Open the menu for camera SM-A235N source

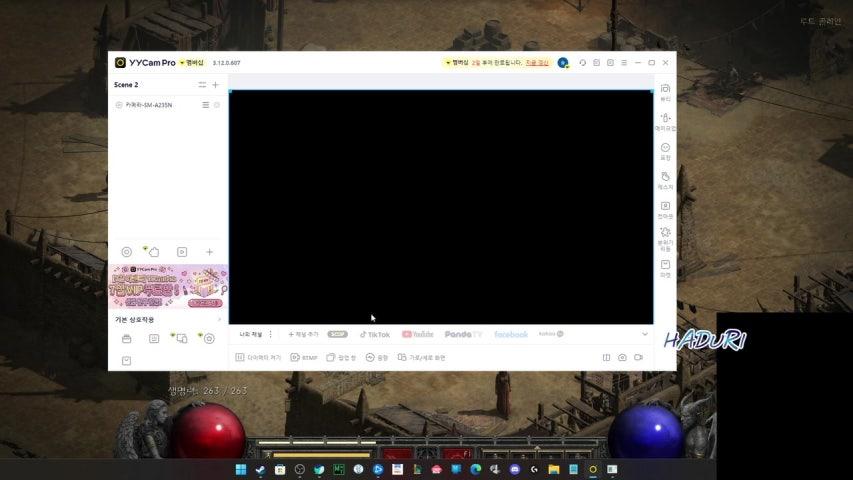click(206, 105)
